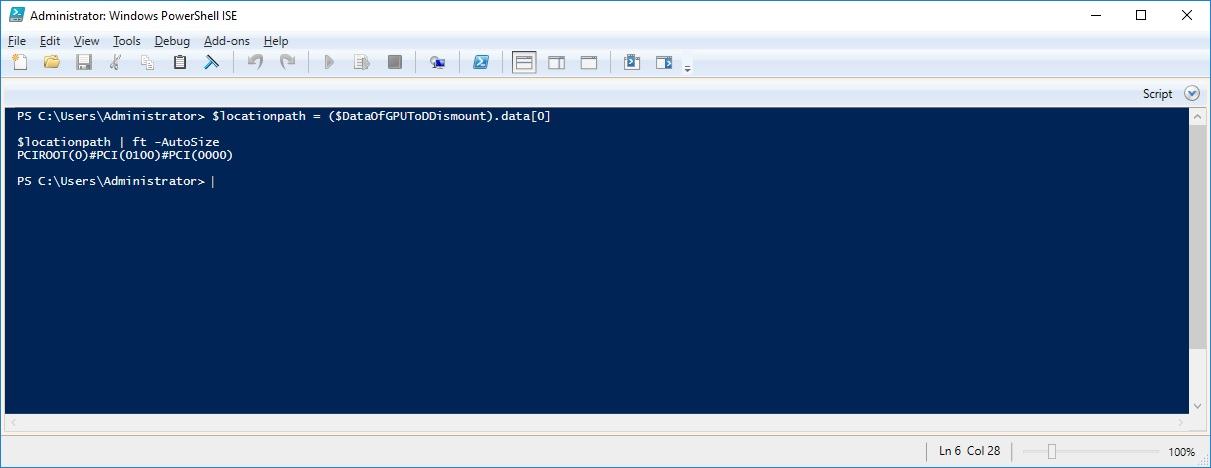Click the 100% zoom level text
The width and height of the screenshot is (1211, 468).
(1181, 452)
